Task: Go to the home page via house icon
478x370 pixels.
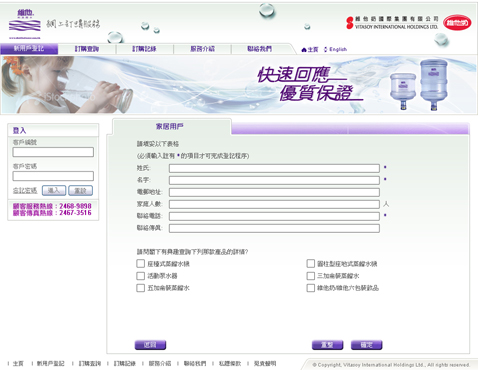Action: click(x=309, y=49)
